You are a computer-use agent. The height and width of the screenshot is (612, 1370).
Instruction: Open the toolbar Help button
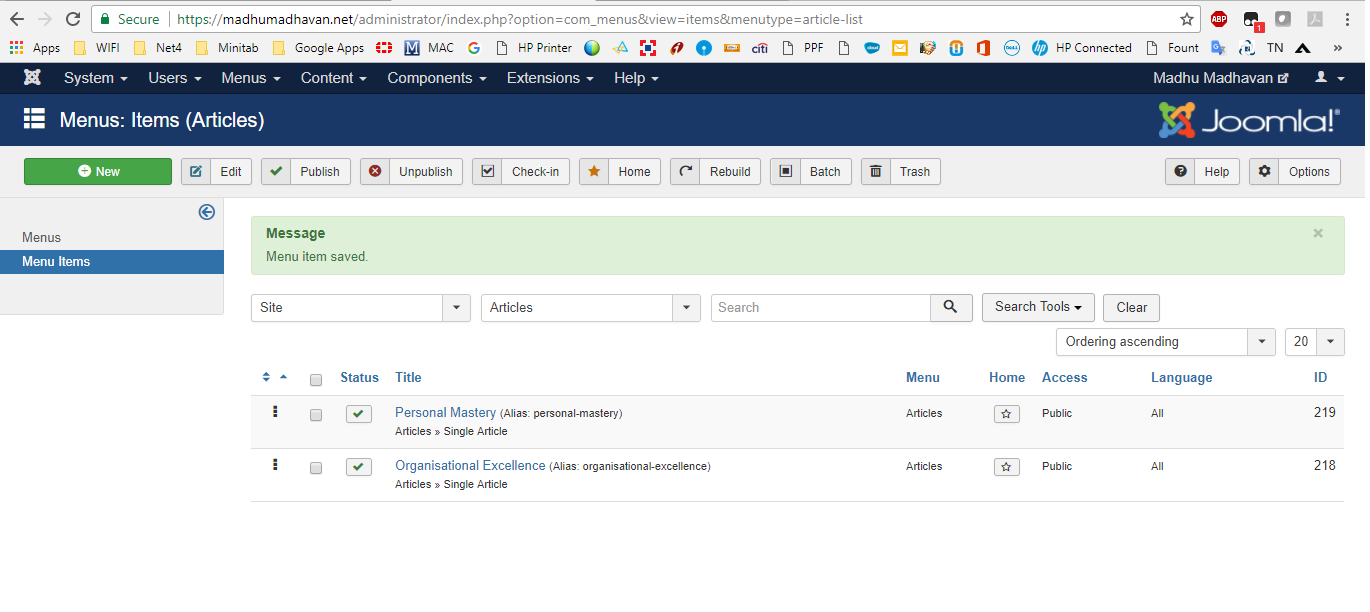coord(1202,171)
